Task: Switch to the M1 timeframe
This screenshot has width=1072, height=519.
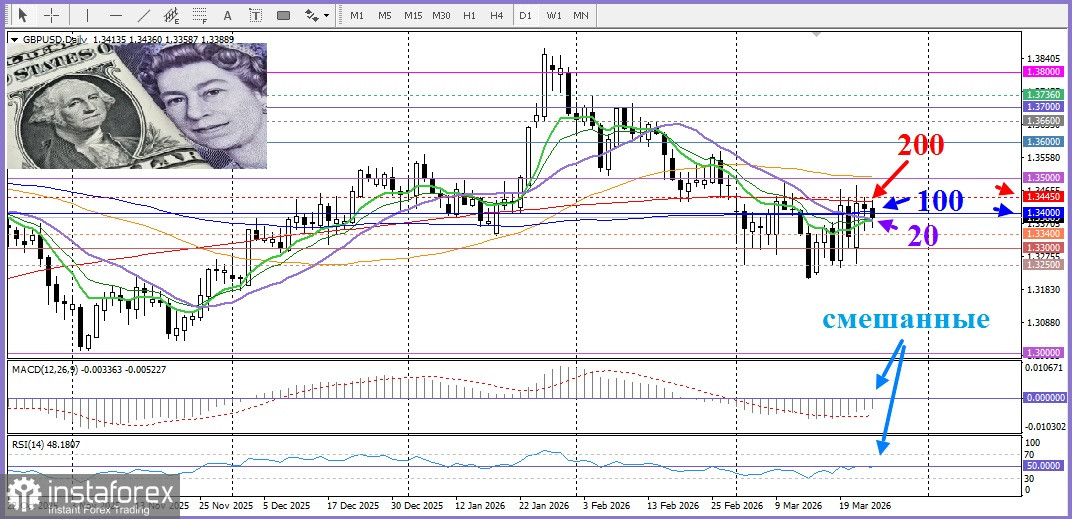Action: (357, 15)
